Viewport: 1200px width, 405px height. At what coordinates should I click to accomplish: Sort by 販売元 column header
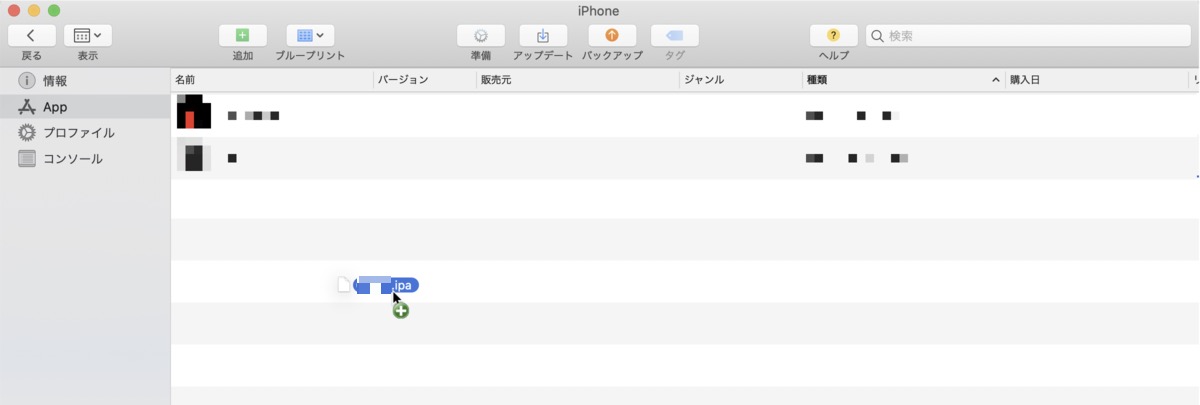click(578, 80)
